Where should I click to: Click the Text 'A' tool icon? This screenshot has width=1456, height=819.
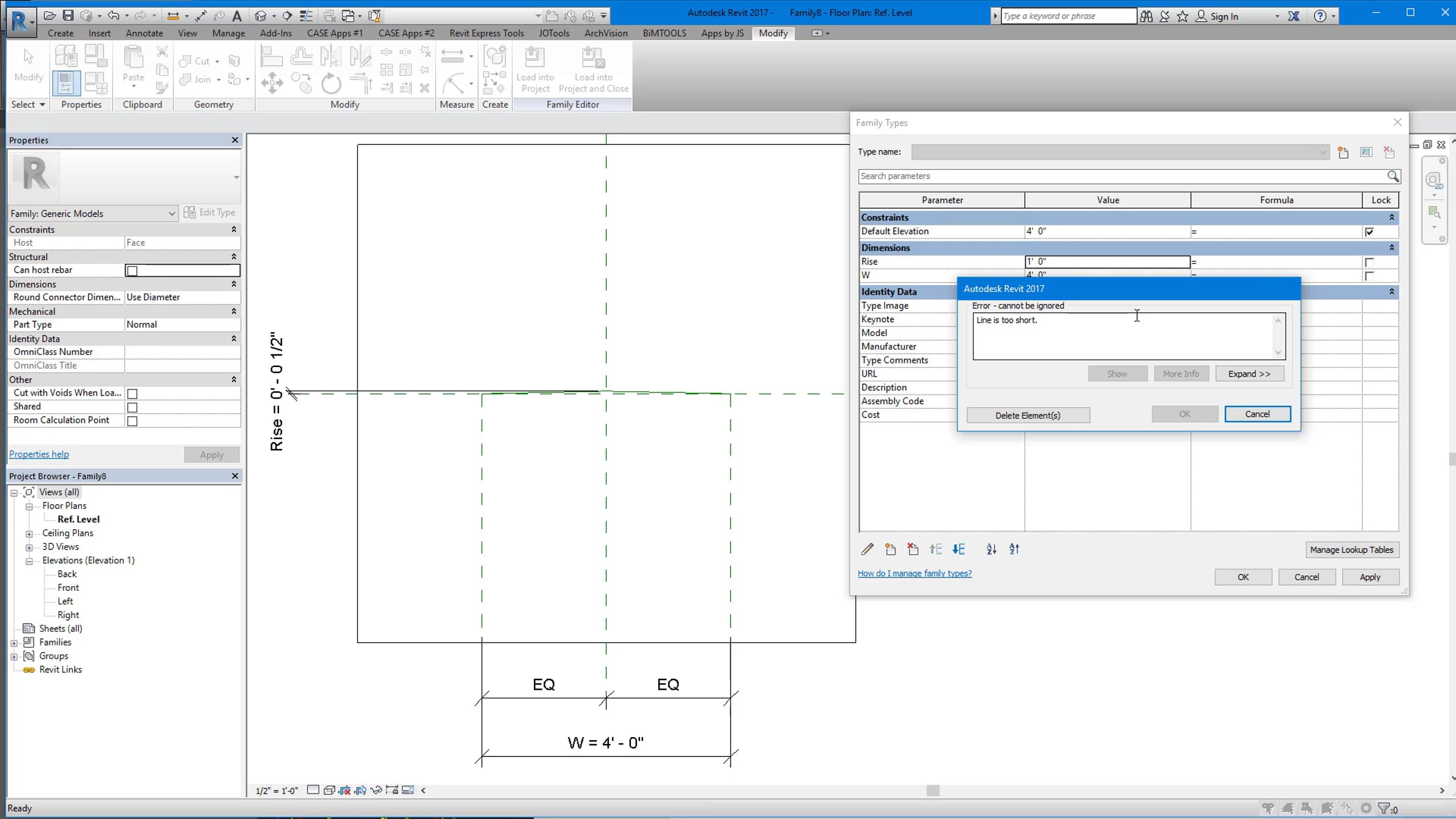[237, 16]
